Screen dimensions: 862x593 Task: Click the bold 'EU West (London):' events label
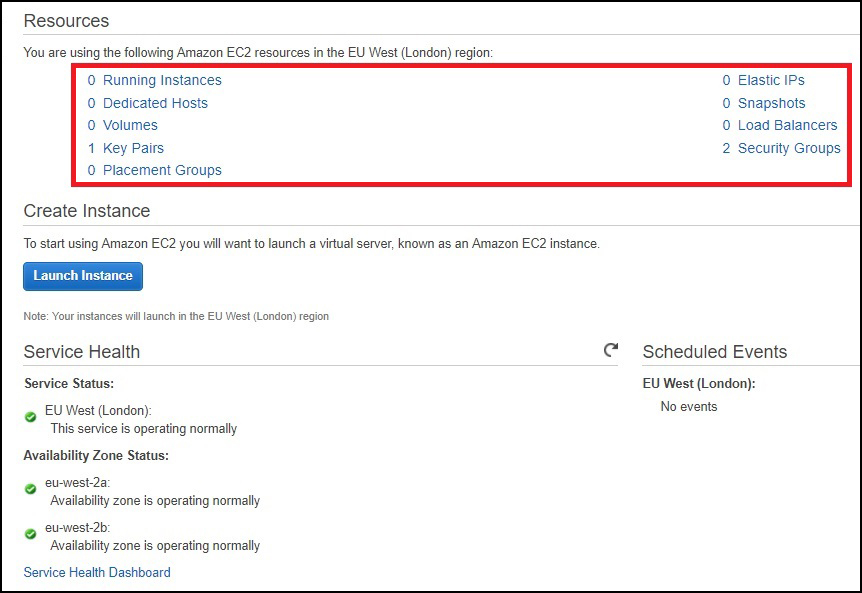coord(699,384)
